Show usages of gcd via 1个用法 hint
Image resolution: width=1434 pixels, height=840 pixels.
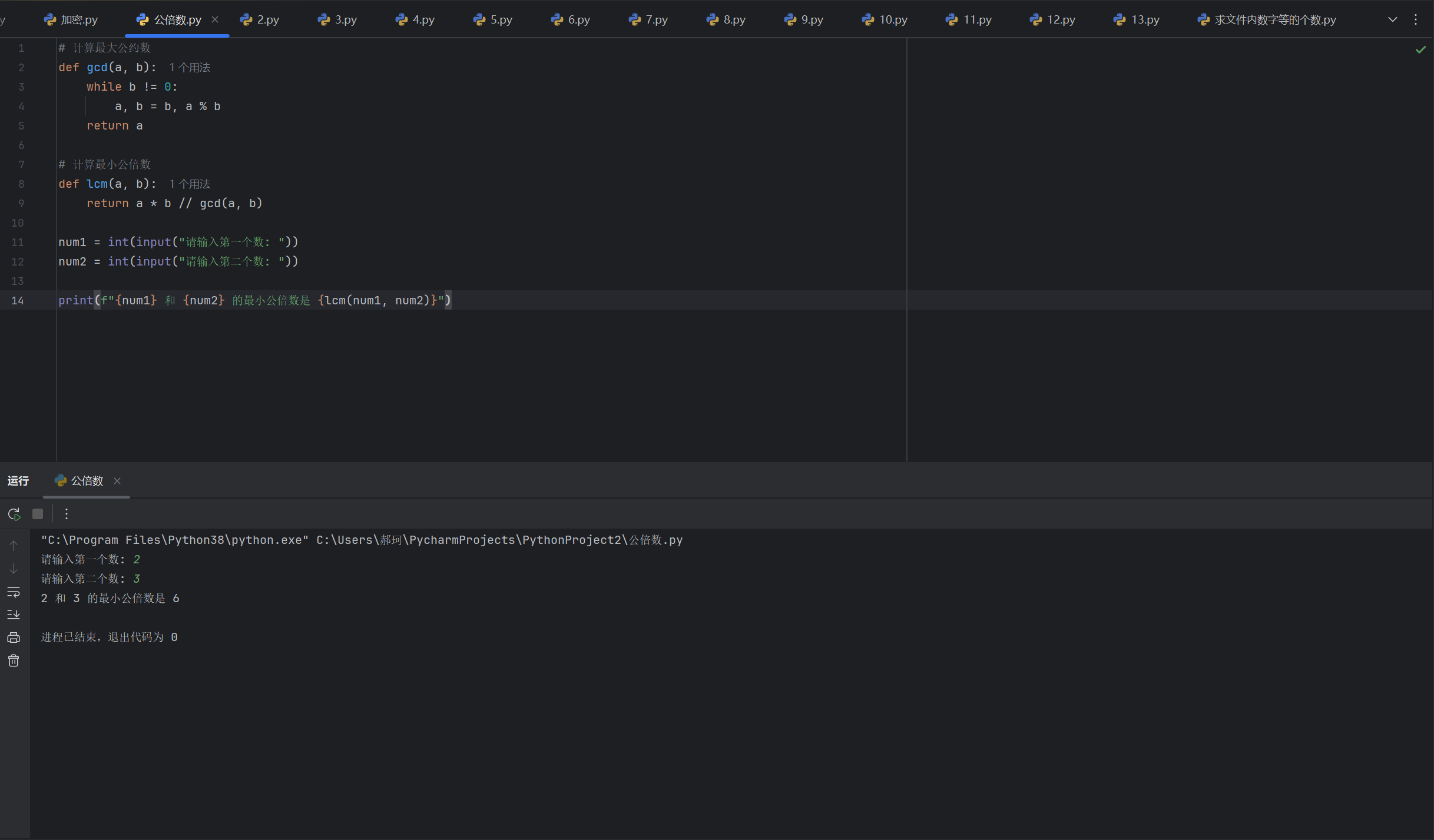pyautogui.click(x=190, y=68)
